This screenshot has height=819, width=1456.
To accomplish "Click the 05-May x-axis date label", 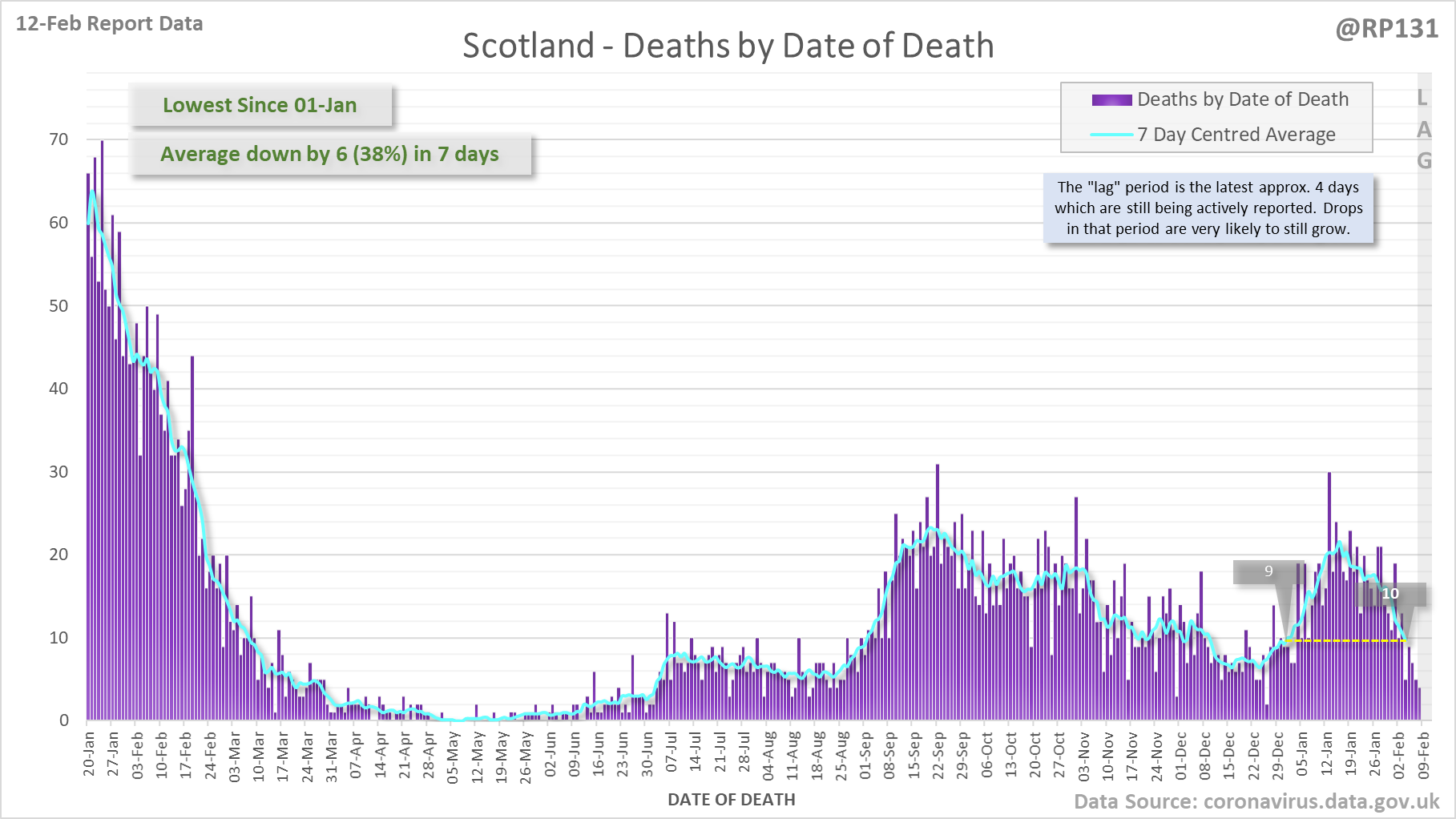I will 453,754.
